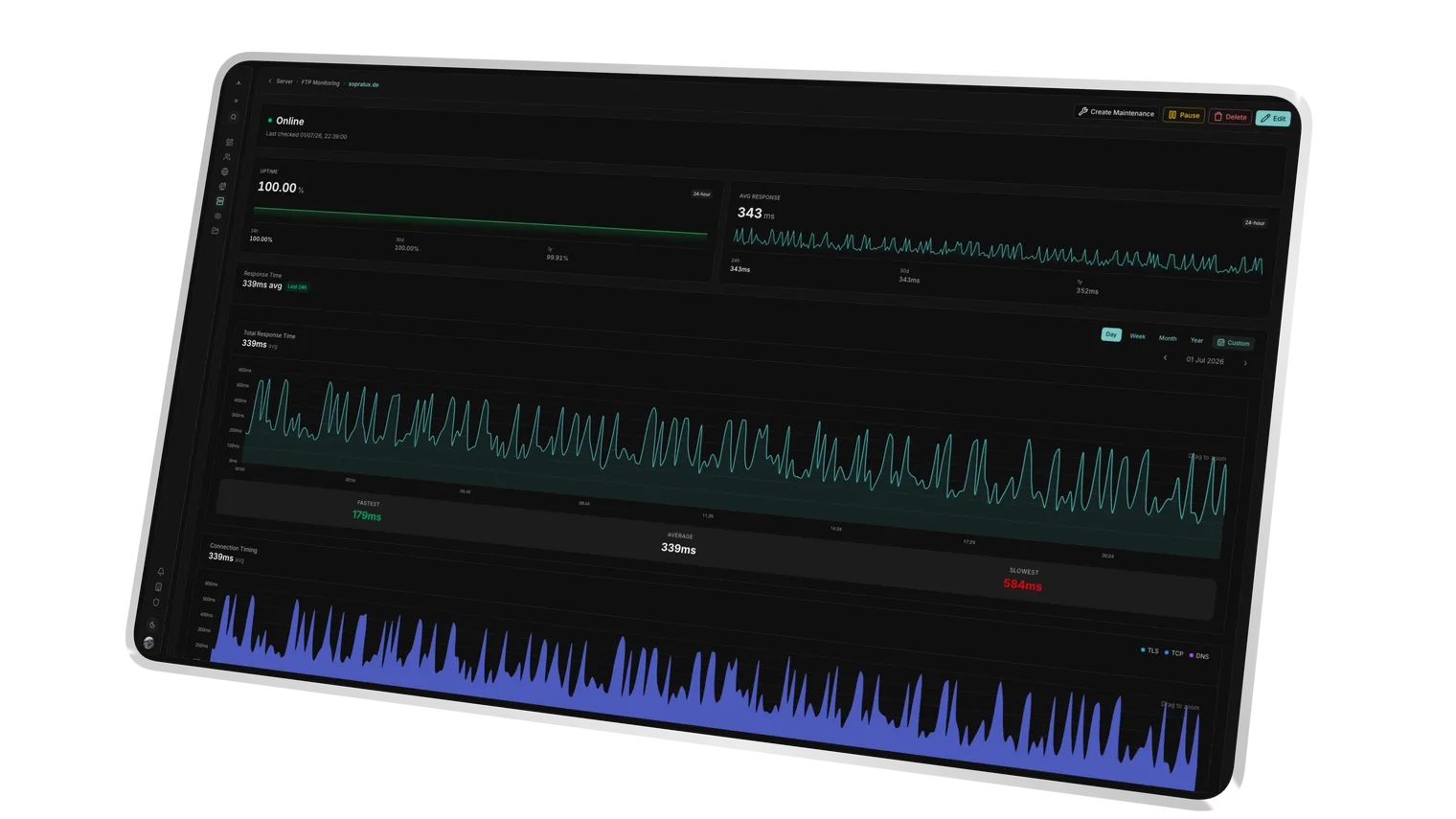Click the slowest value 584ms

pos(1022,584)
